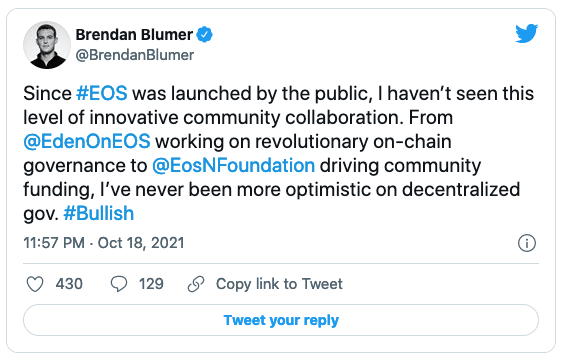
Task: Open the @EdenOnEOS mention
Action: (87, 141)
